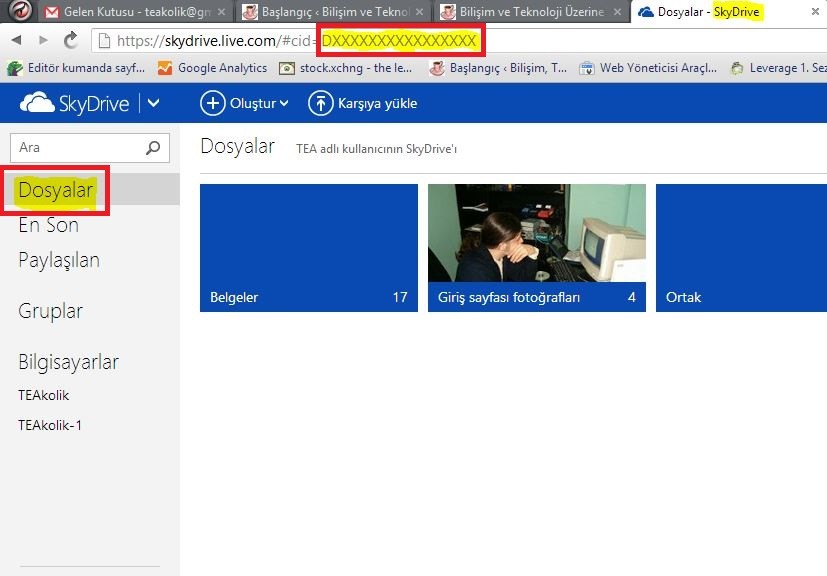Click the browser back arrow
This screenshot has height=576, width=827.
tap(16, 40)
